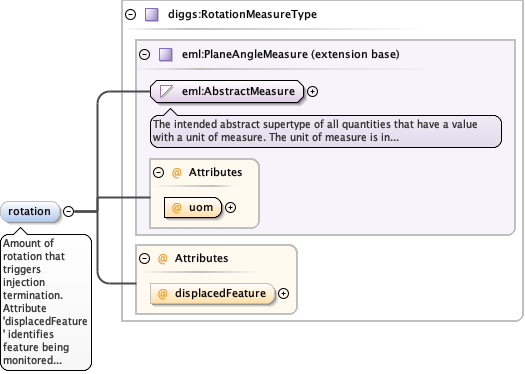Expand the displacedFeature attribute
Image resolution: width=525 pixels, height=374 pixels.
click(x=284, y=294)
